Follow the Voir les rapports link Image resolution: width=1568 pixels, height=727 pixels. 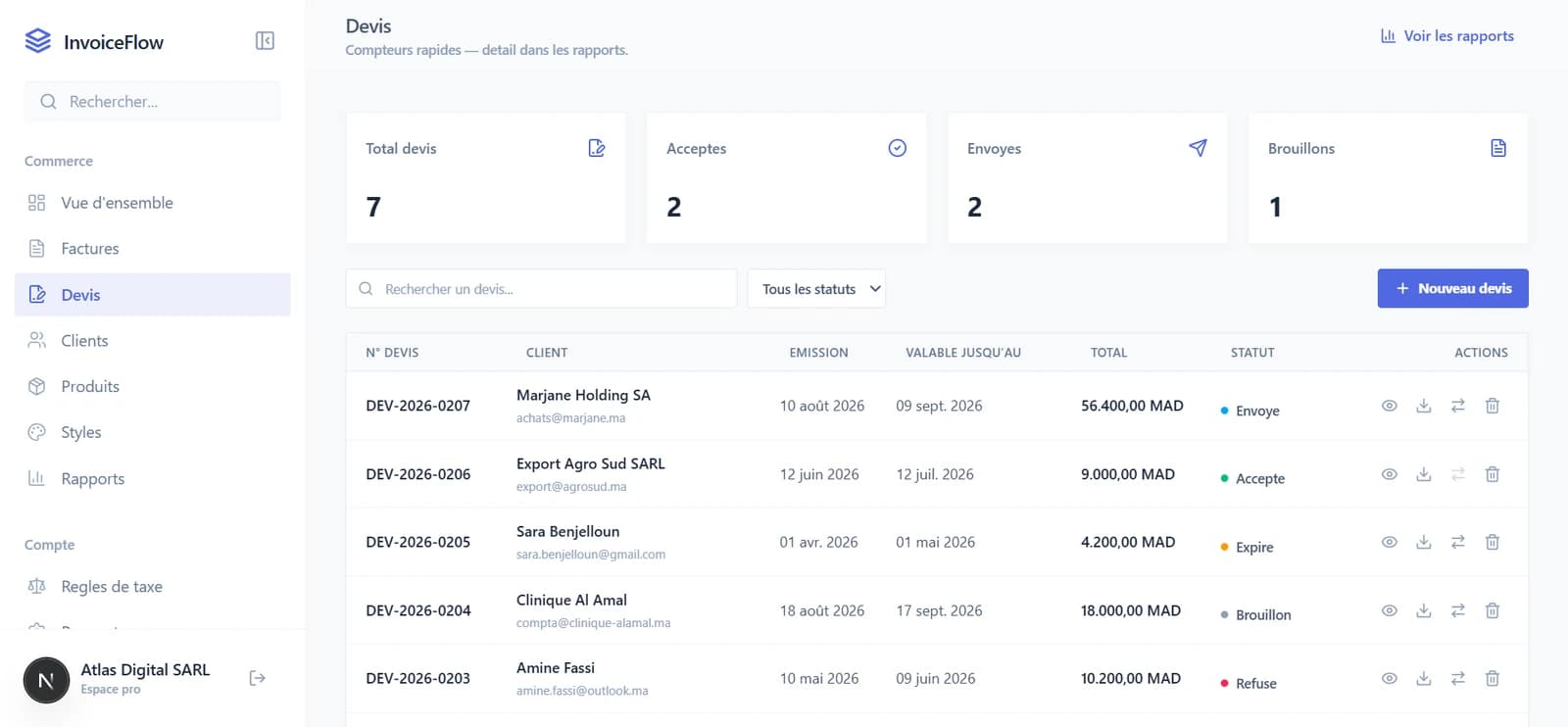click(x=1447, y=36)
